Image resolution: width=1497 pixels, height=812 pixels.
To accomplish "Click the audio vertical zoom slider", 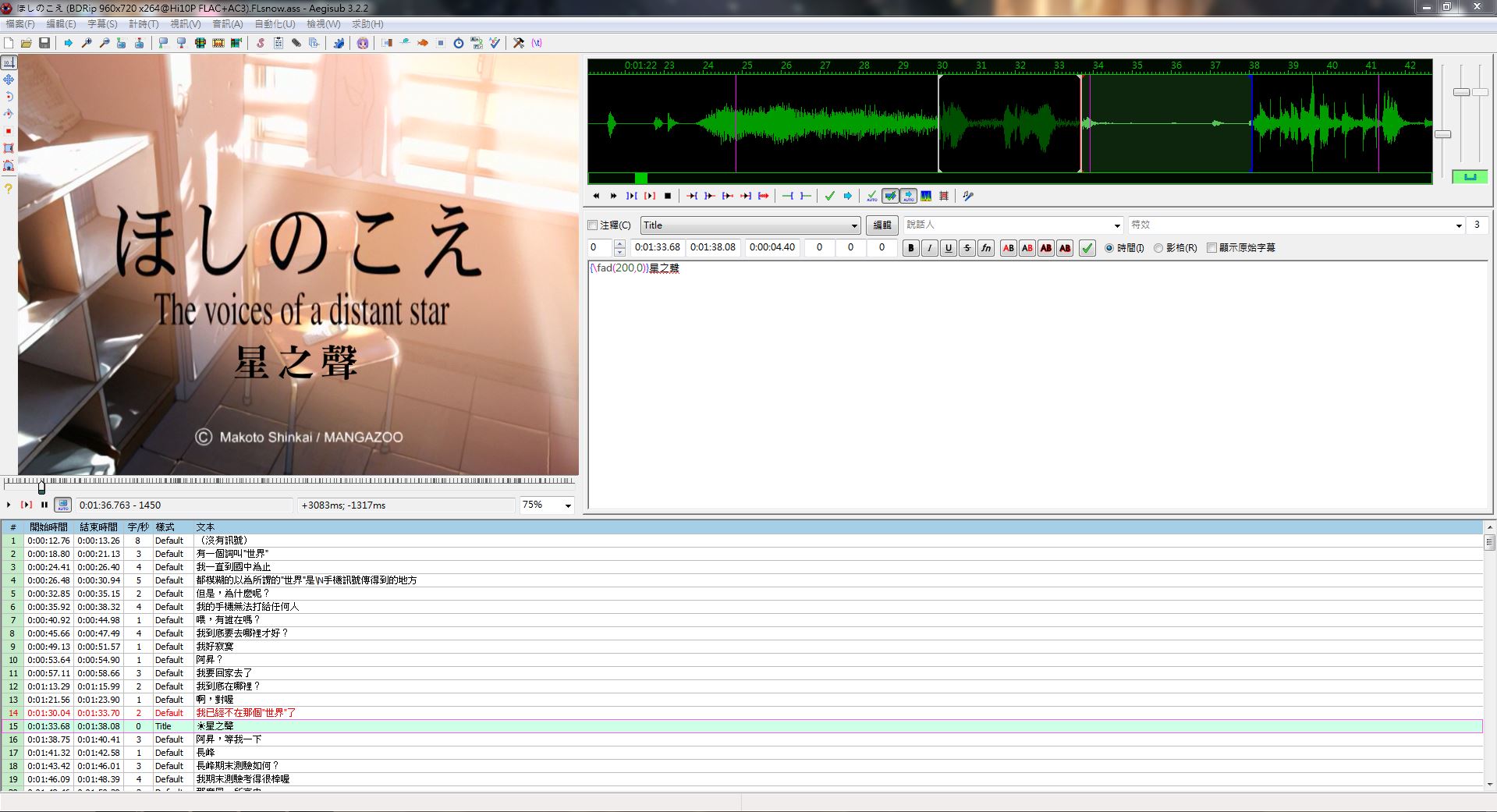I will (x=1462, y=92).
